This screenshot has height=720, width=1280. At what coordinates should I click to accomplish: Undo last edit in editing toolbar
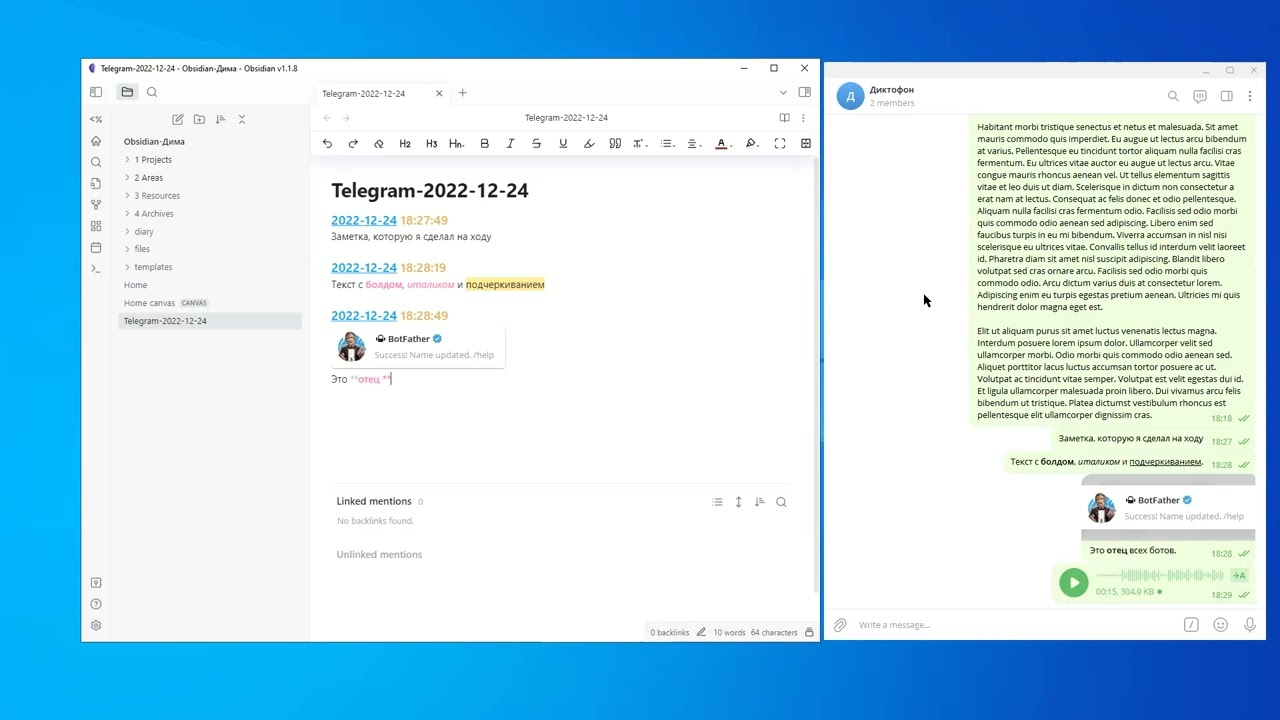[327, 144]
